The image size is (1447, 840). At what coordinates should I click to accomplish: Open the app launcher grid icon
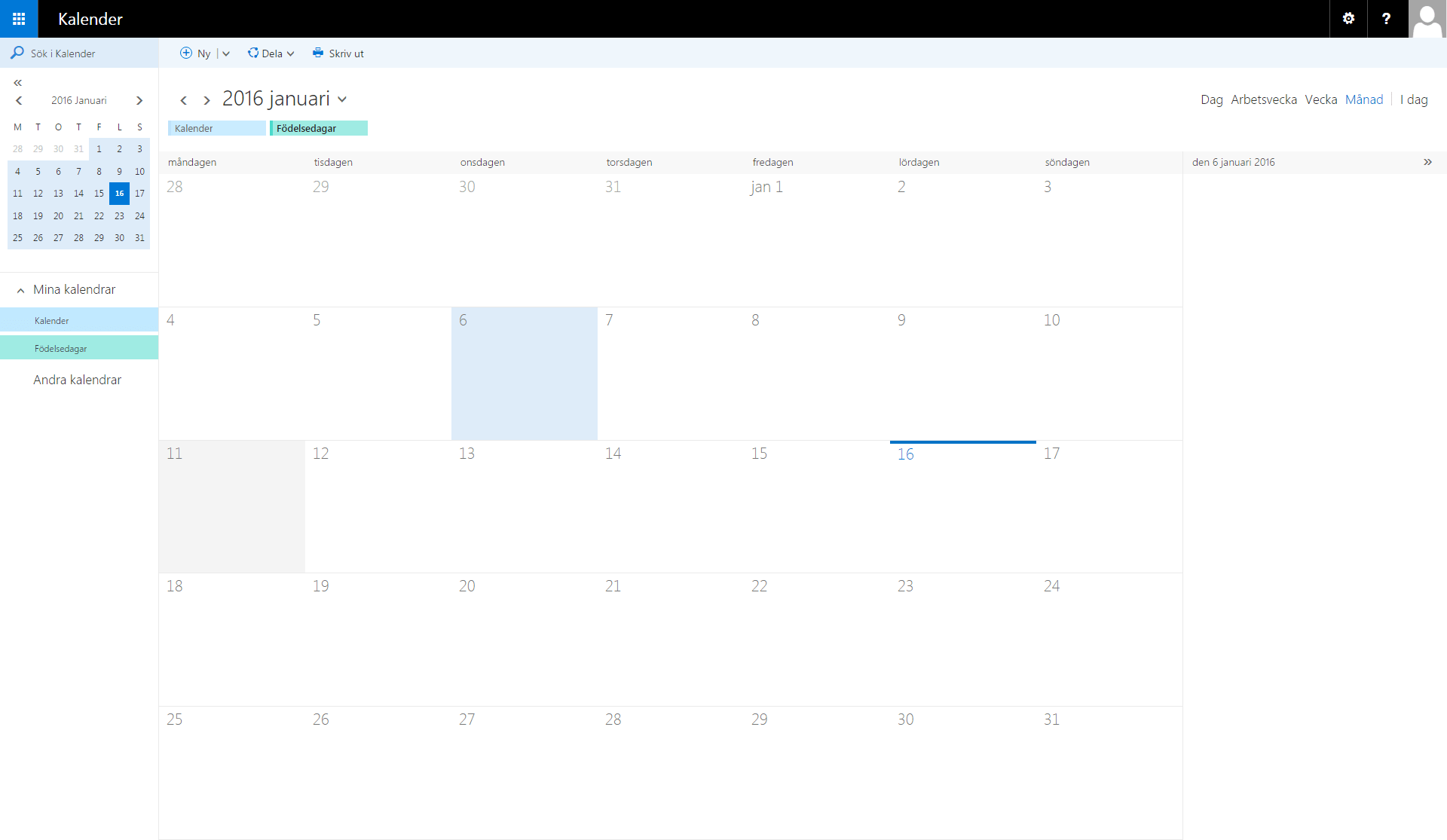tap(19, 19)
